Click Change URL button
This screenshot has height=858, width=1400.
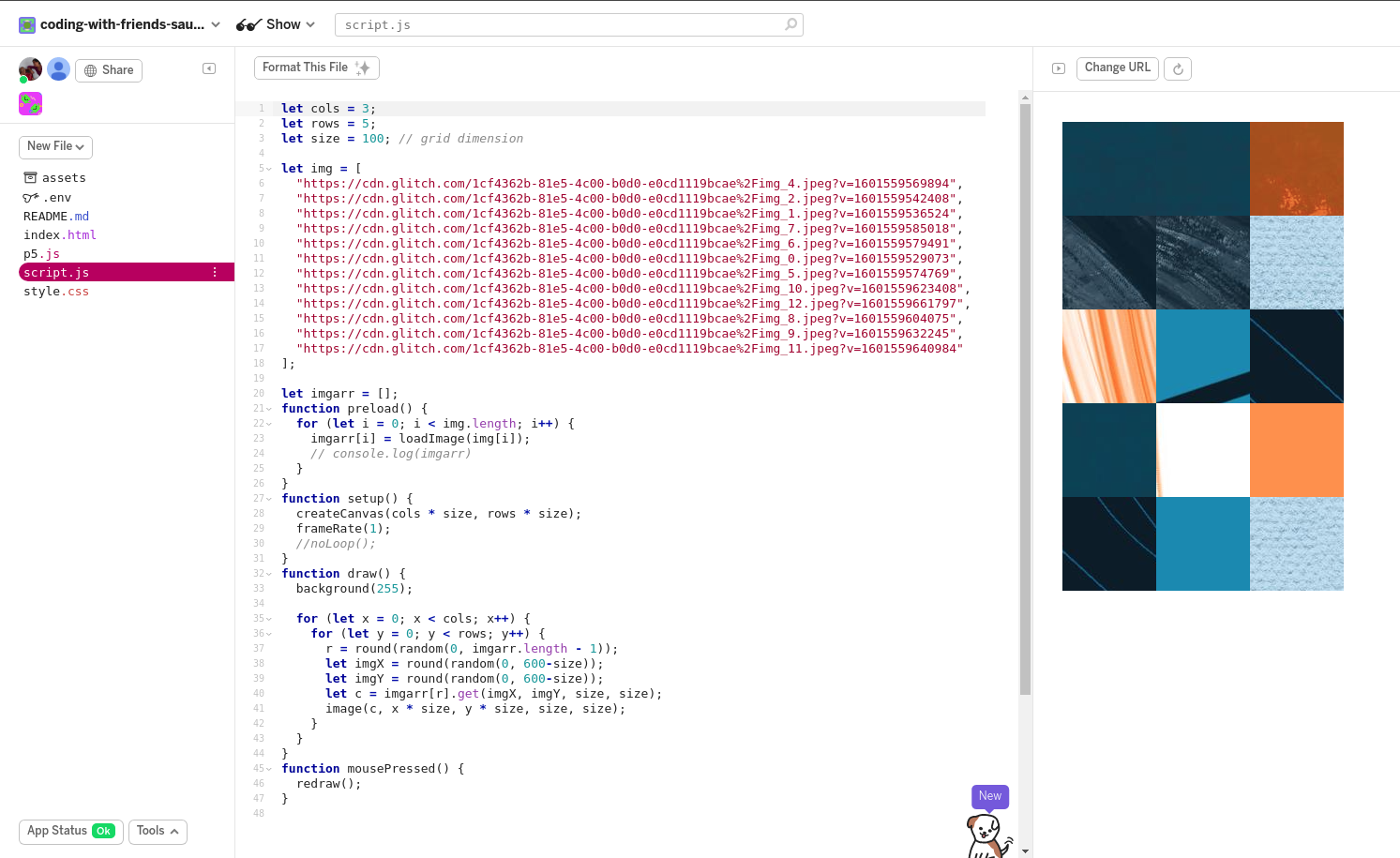(1118, 68)
